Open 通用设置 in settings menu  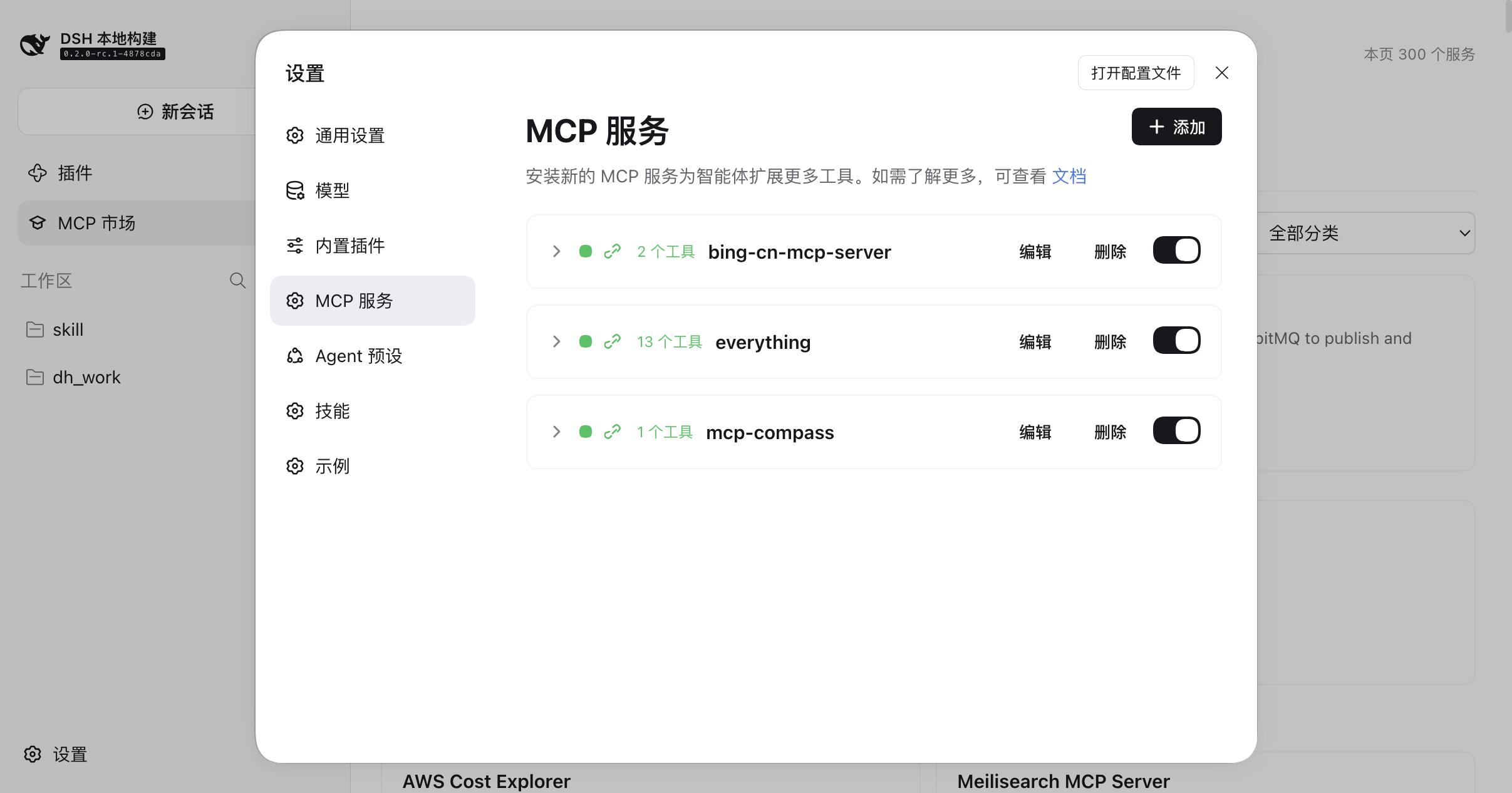(x=373, y=135)
